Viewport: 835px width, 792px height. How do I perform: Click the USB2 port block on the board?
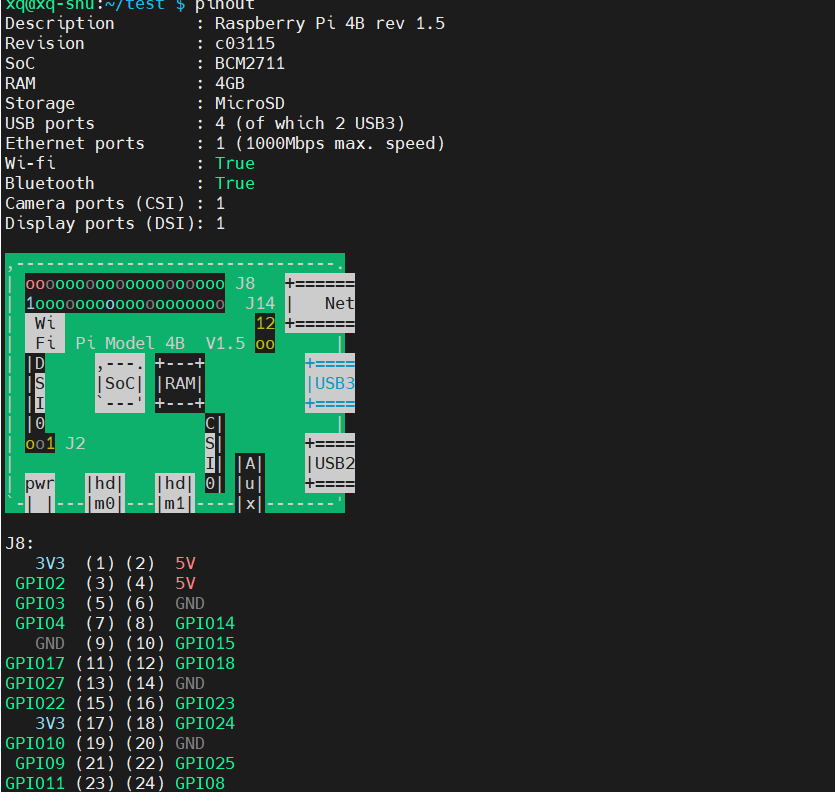[330, 463]
